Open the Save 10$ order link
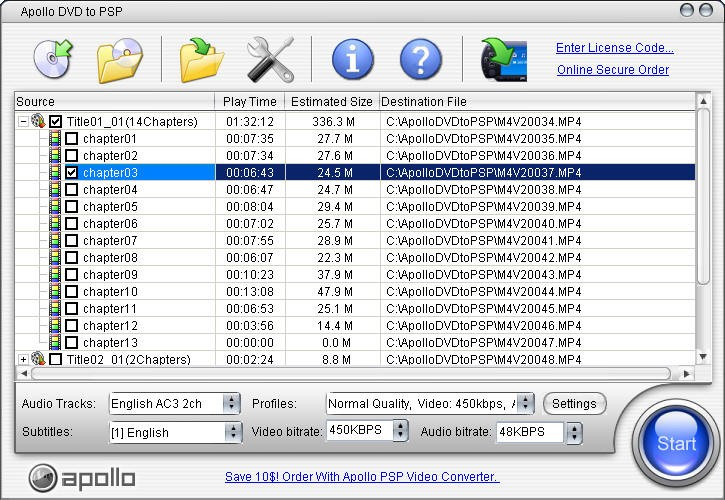Screen dimensions: 725x500 [362, 476]
